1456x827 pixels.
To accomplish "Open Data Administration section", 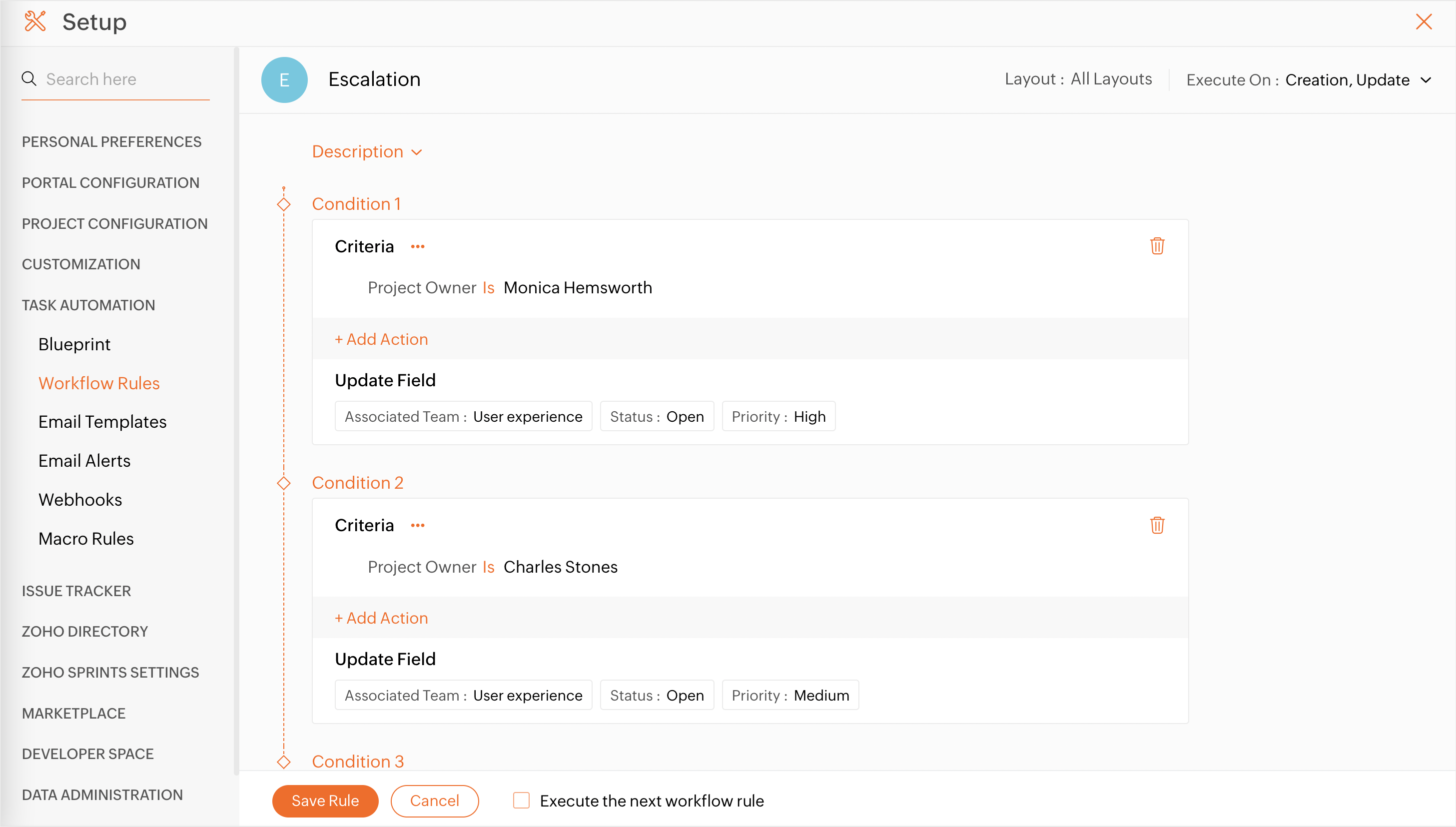I will 102,795.
